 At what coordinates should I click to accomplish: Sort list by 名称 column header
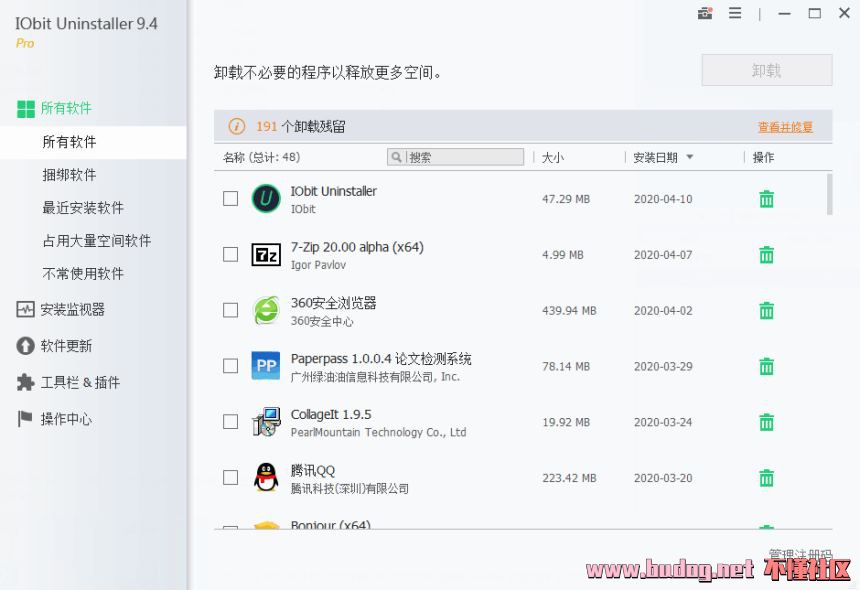point(262,158)
